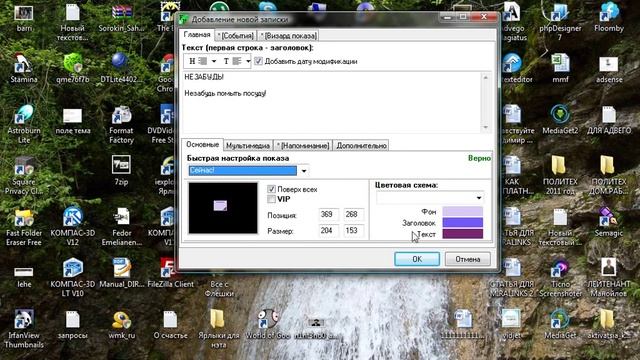Select the 'Ярлыки для нэта' folder icon

(x=218, y=329)
